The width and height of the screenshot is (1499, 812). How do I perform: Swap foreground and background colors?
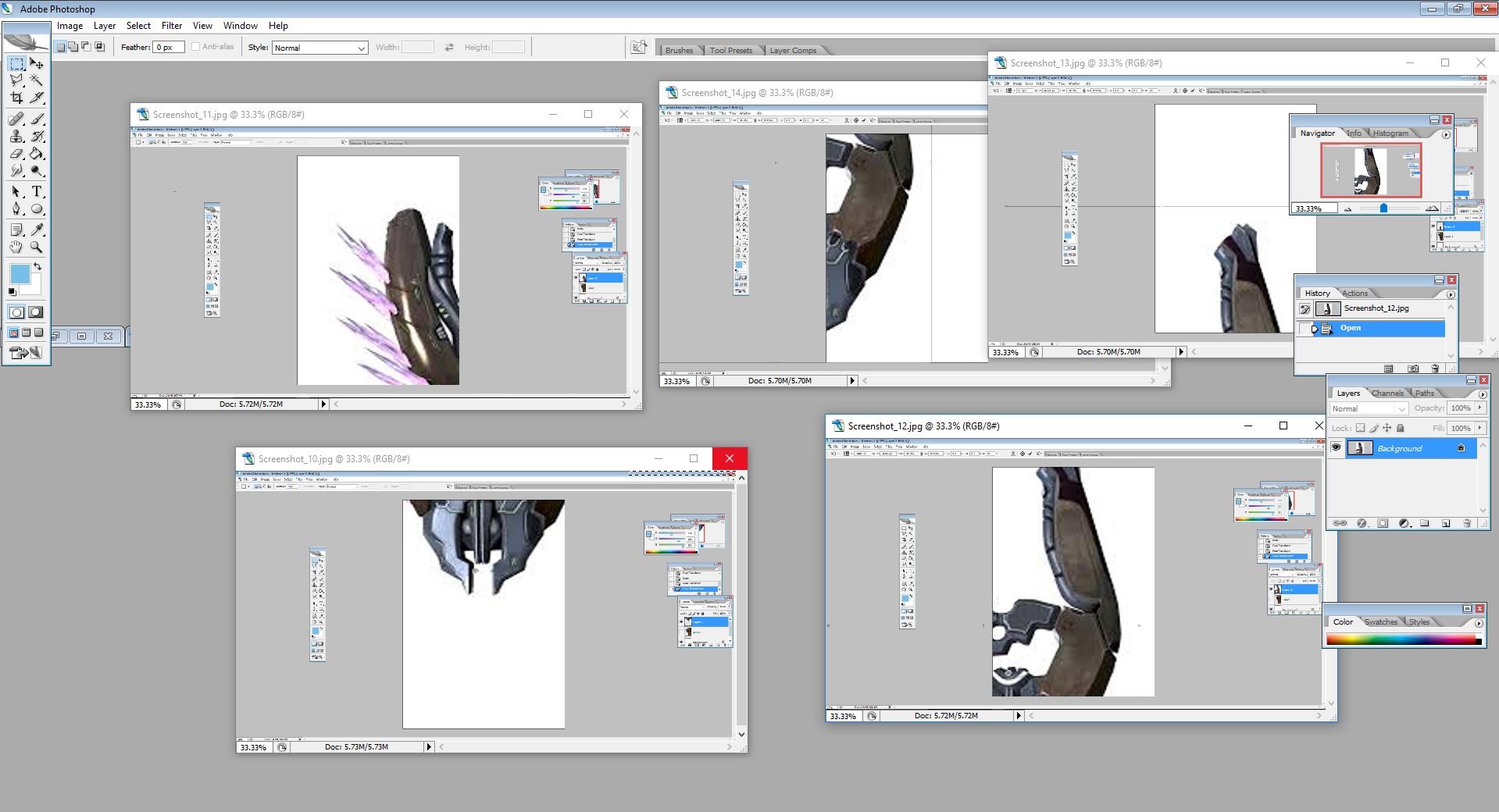click(x=37, y=266)
